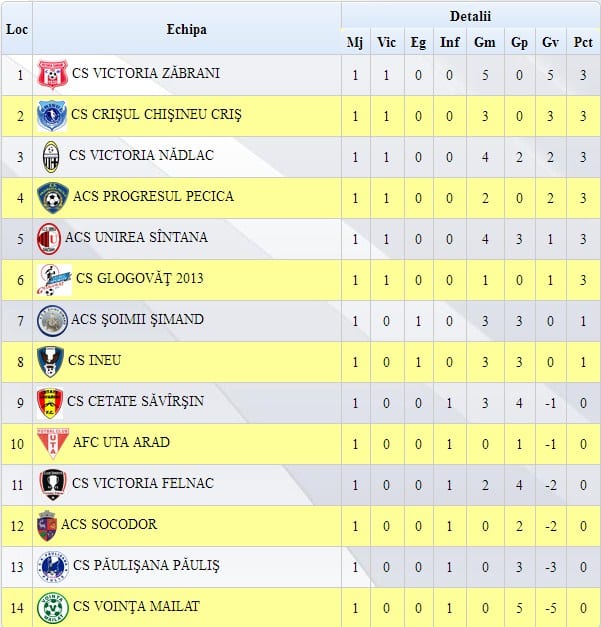
Task: Click the CS Victoria Felnac crest
Action: coord(52,485)
